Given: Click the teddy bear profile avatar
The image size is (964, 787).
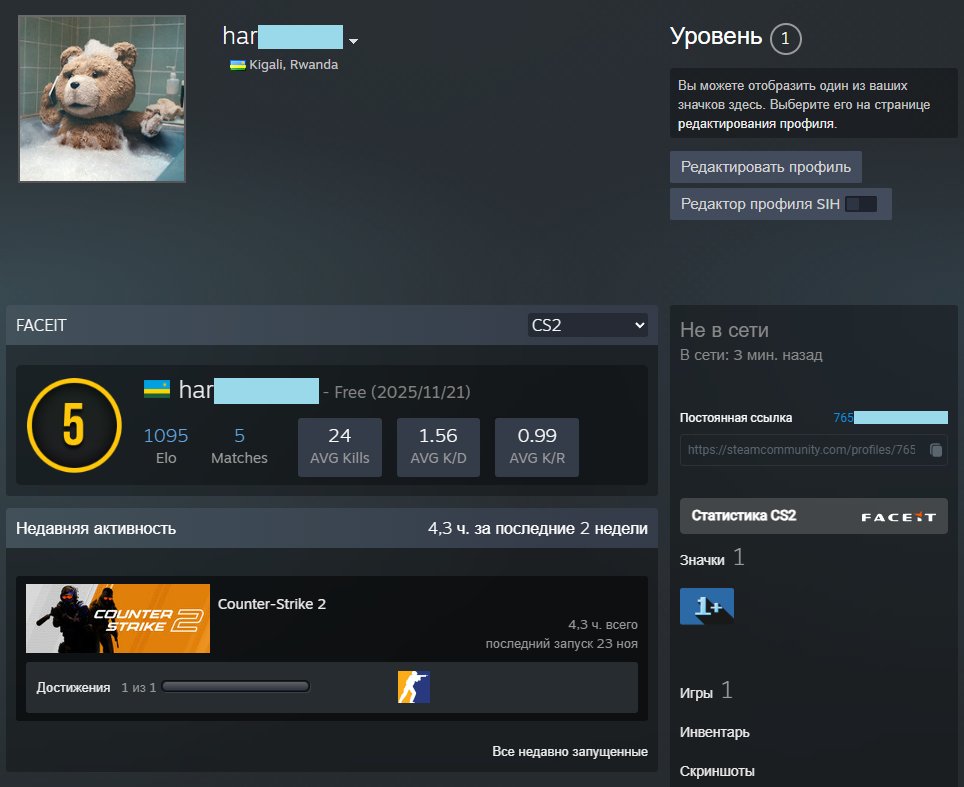Looking at the screenshot, I should click(101, 98).
